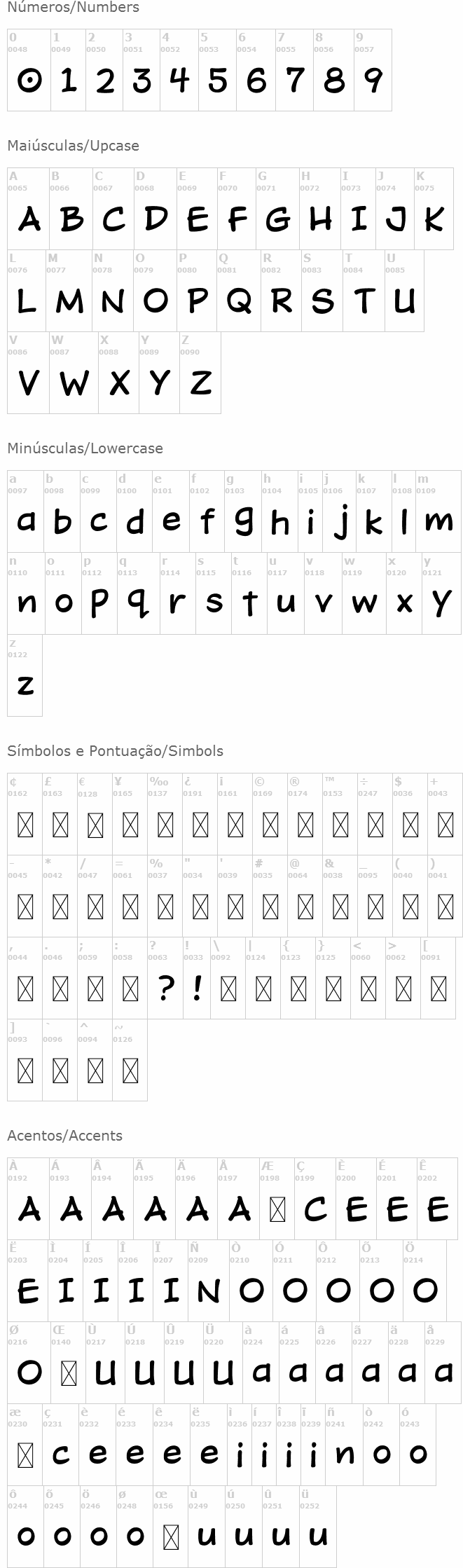
Task: Click the Ç uppercase cedilla glyph cell
Action: (x=314, y=1199)
